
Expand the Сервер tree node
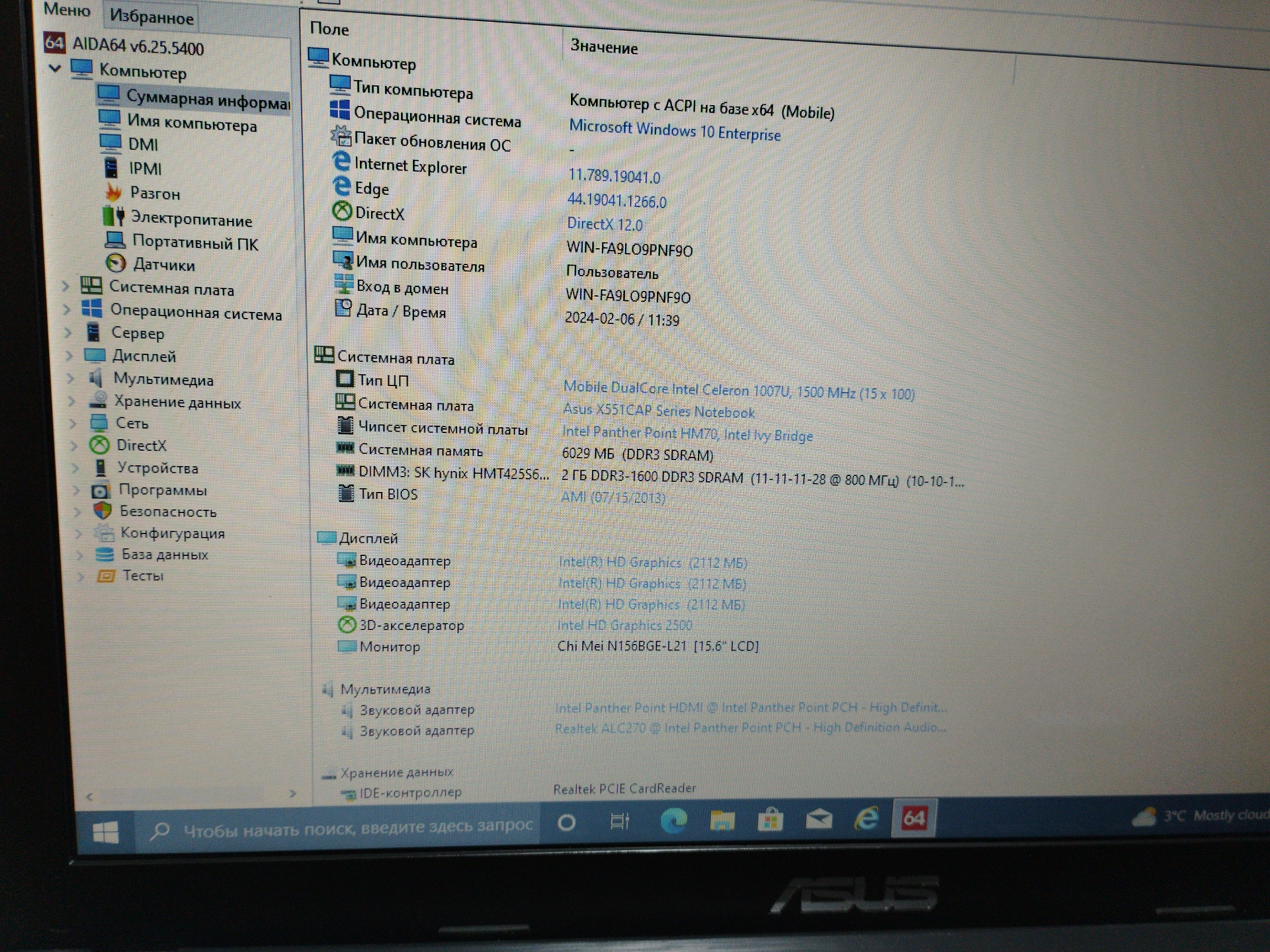[x=68, y=332]
